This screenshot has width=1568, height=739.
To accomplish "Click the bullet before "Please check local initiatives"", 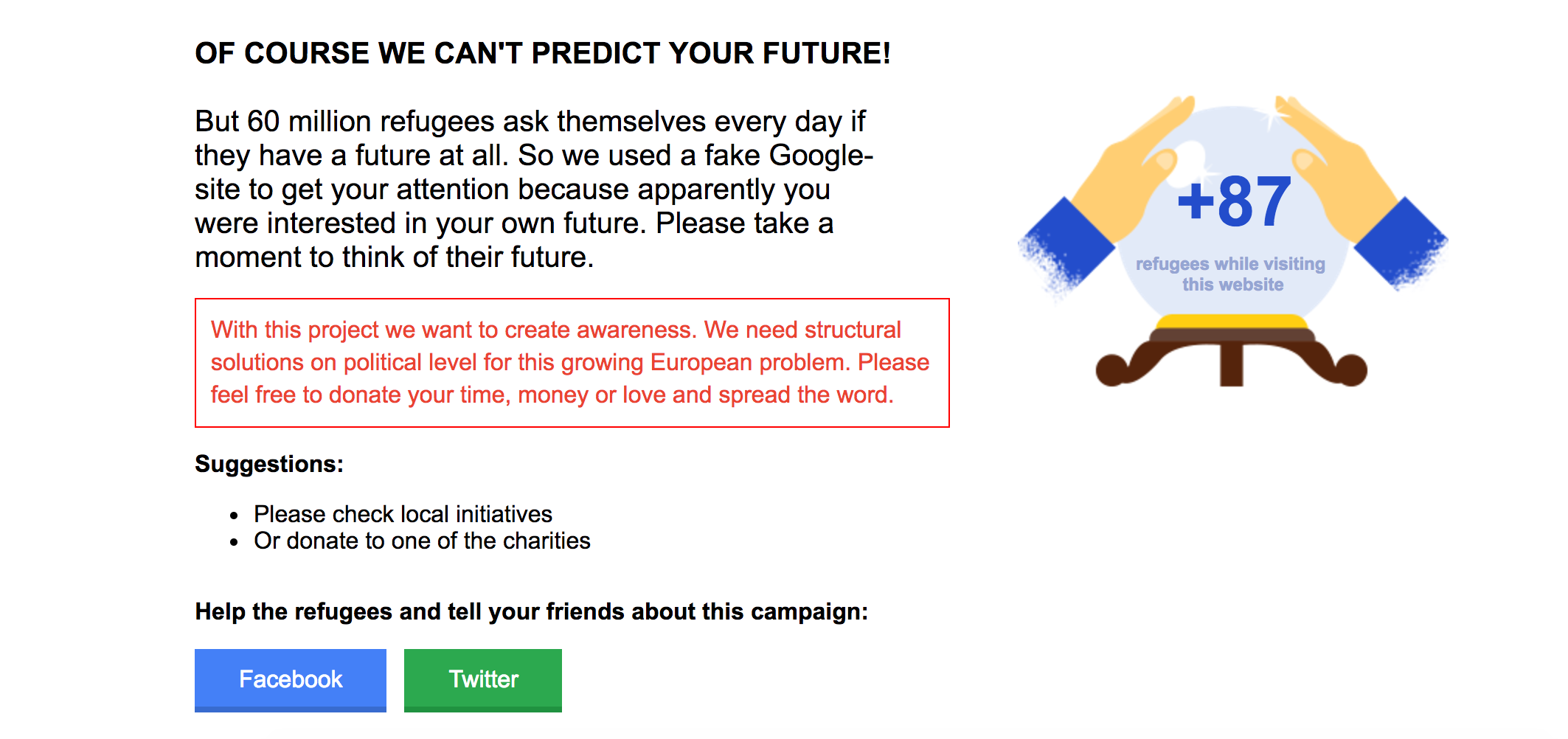I will [x=235, y=516].
